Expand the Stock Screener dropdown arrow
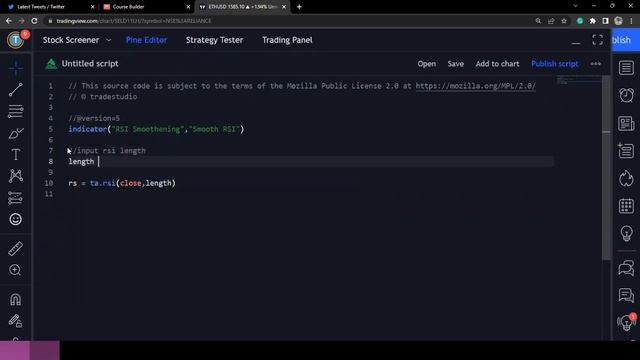The height and width of the screenshot is (360, 640). (x=109, y=40)
